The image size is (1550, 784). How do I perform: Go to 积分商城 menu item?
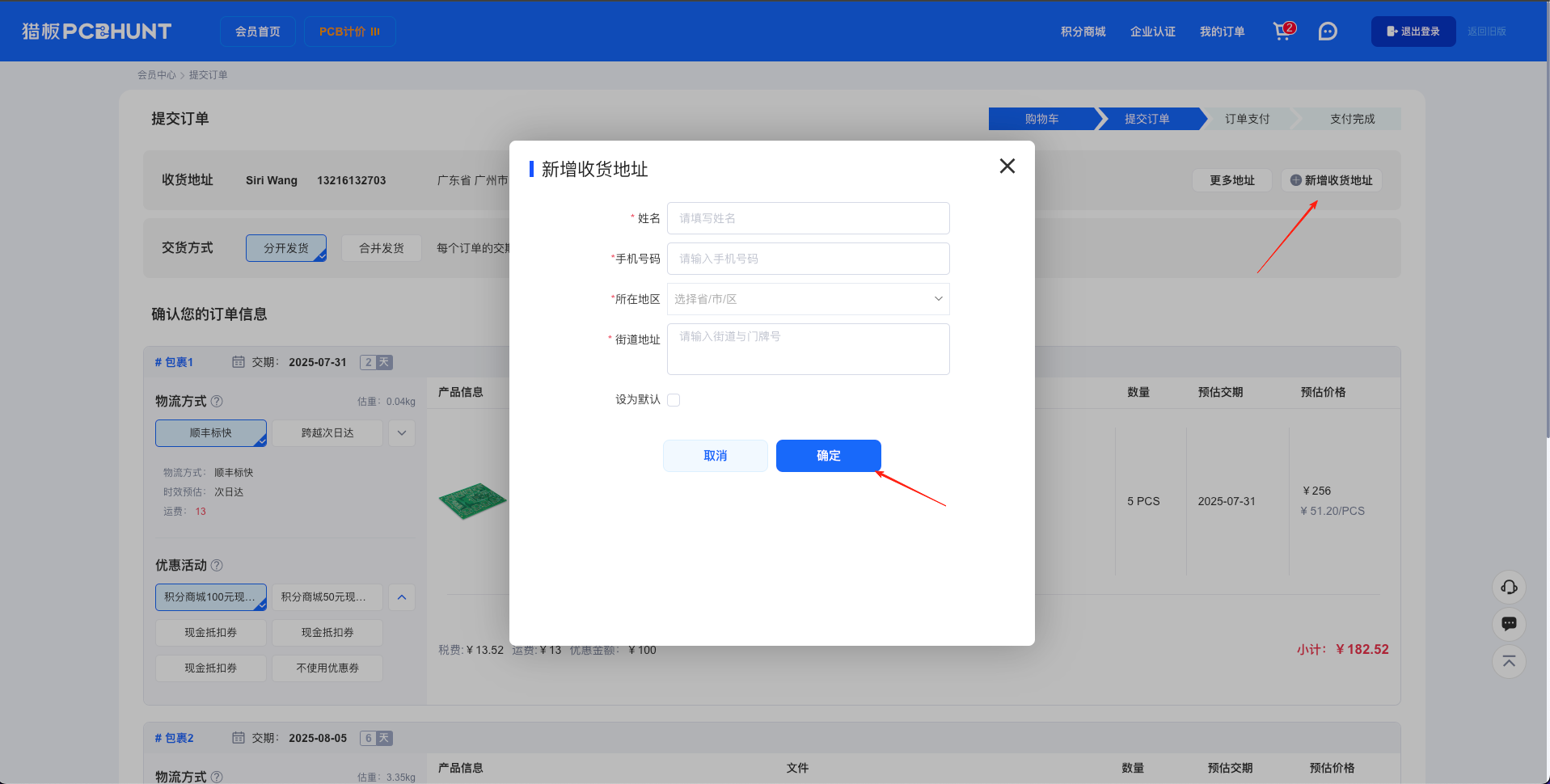click(x=1082, y=31)
